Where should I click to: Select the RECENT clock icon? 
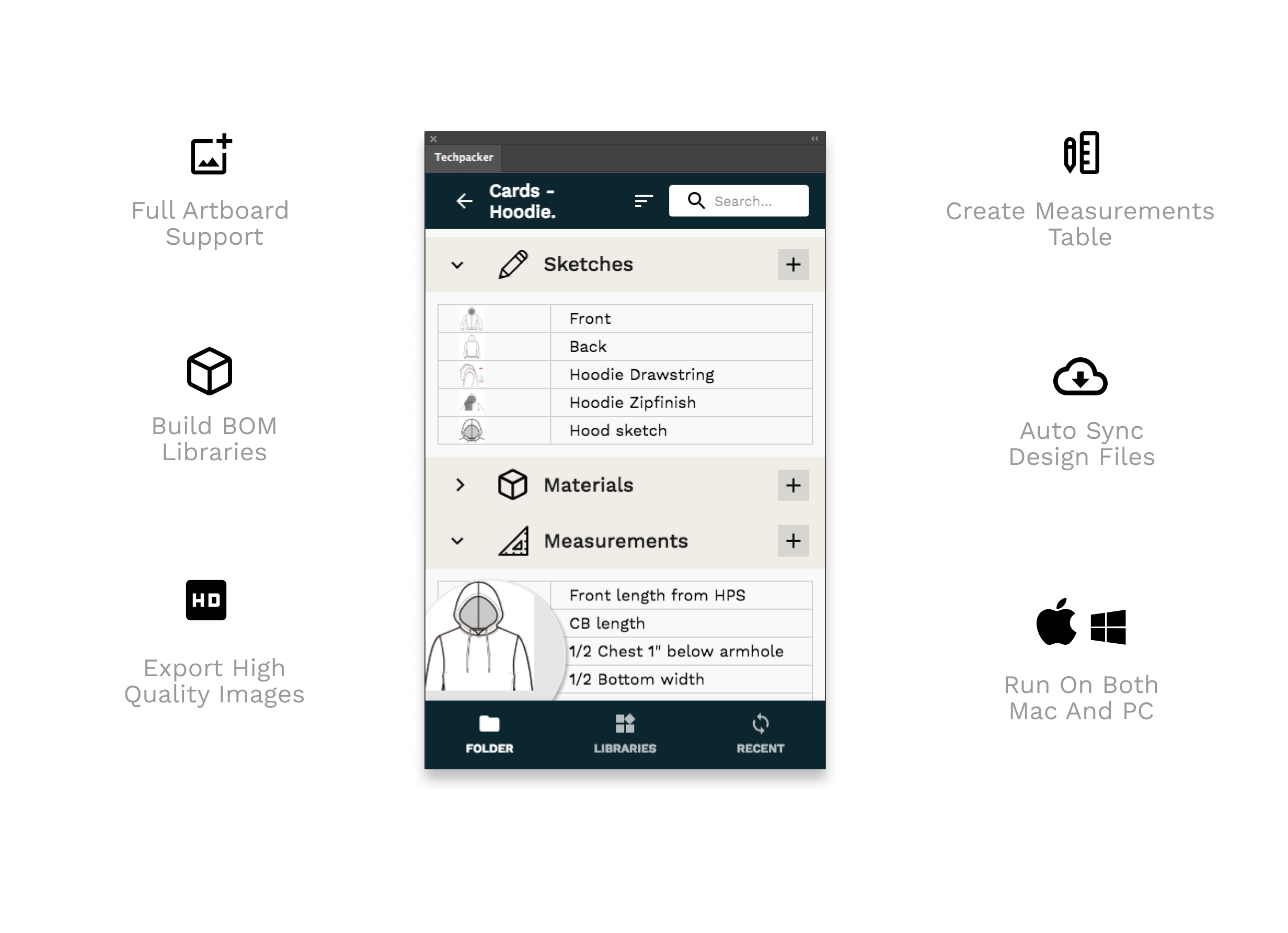click(x=760, y=723)
